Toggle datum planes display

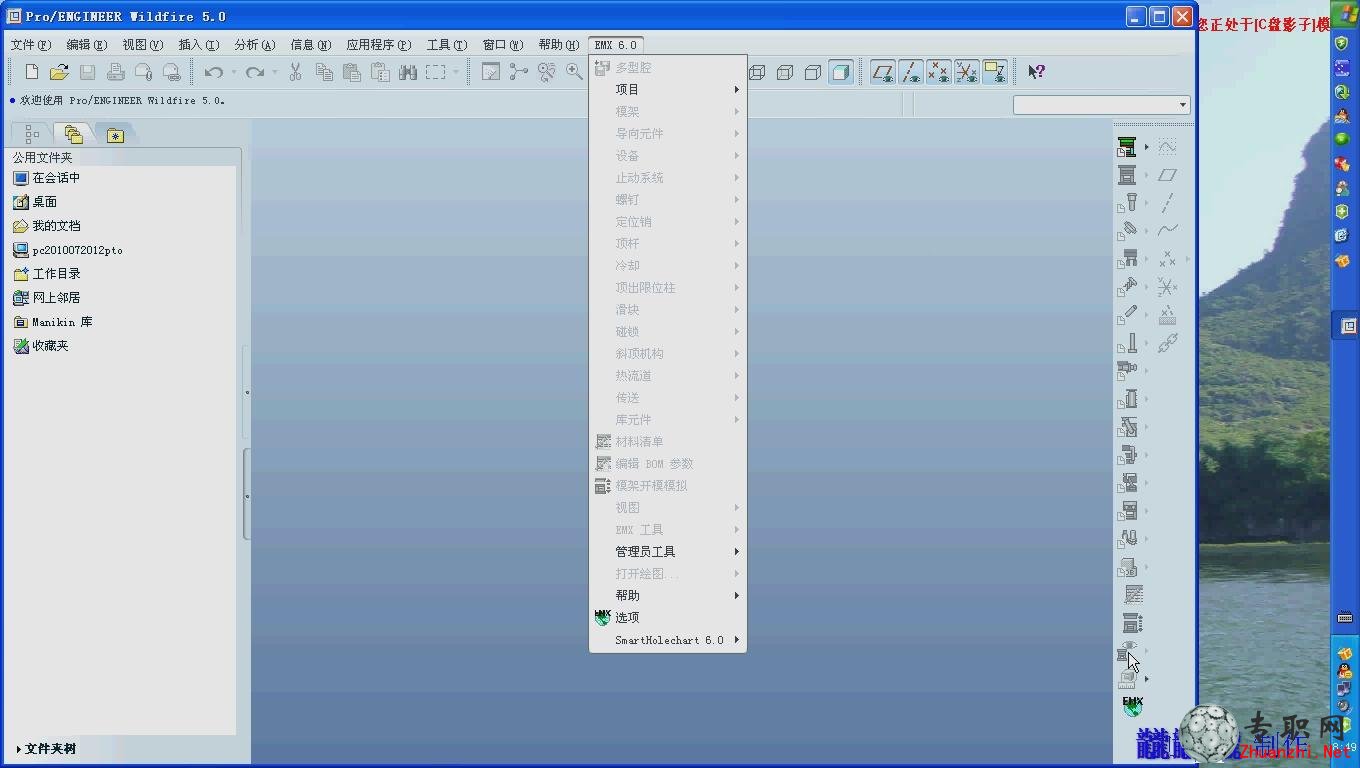click(x=882, y=72)
